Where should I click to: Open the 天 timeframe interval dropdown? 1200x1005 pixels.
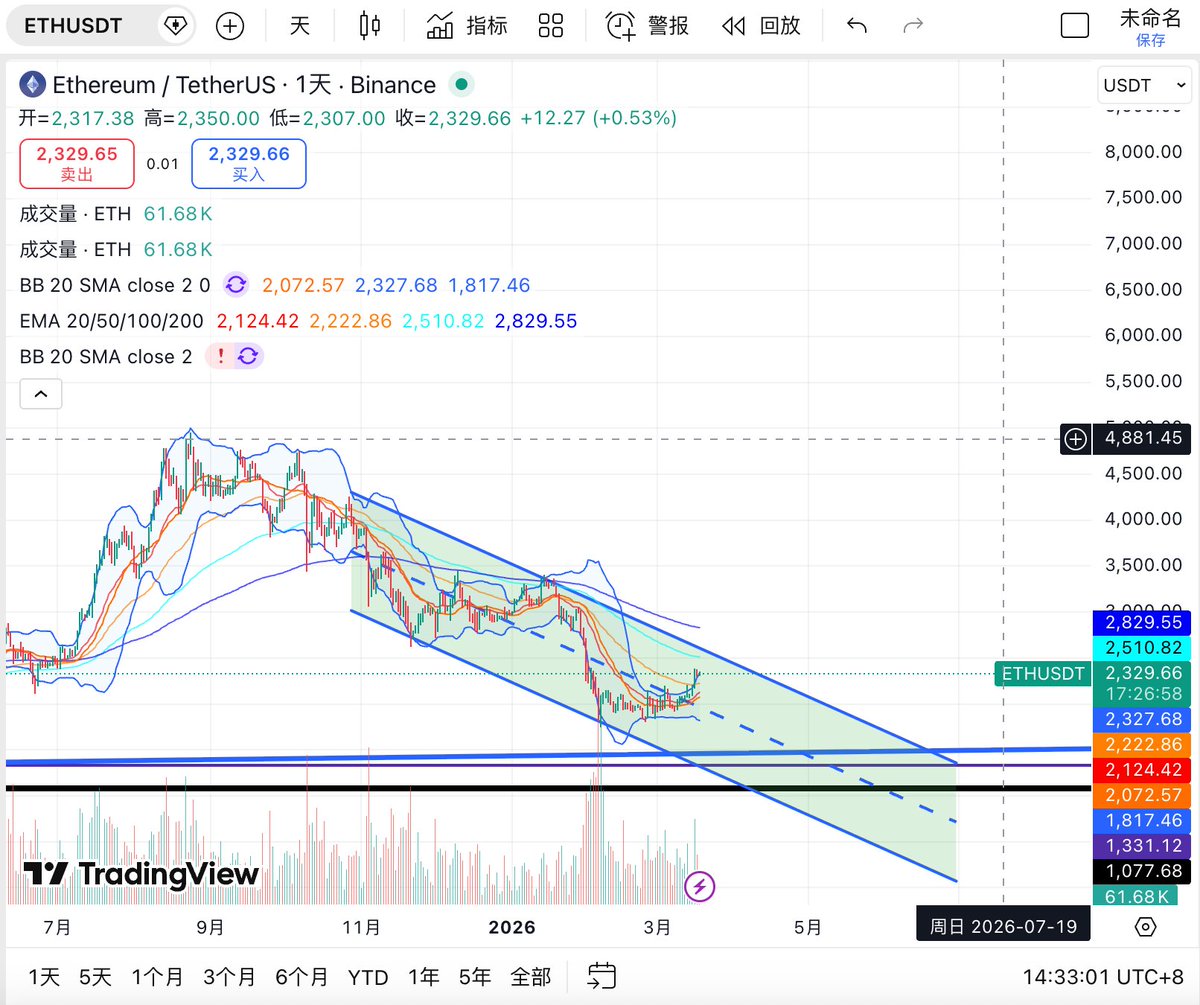click(300, 26)
